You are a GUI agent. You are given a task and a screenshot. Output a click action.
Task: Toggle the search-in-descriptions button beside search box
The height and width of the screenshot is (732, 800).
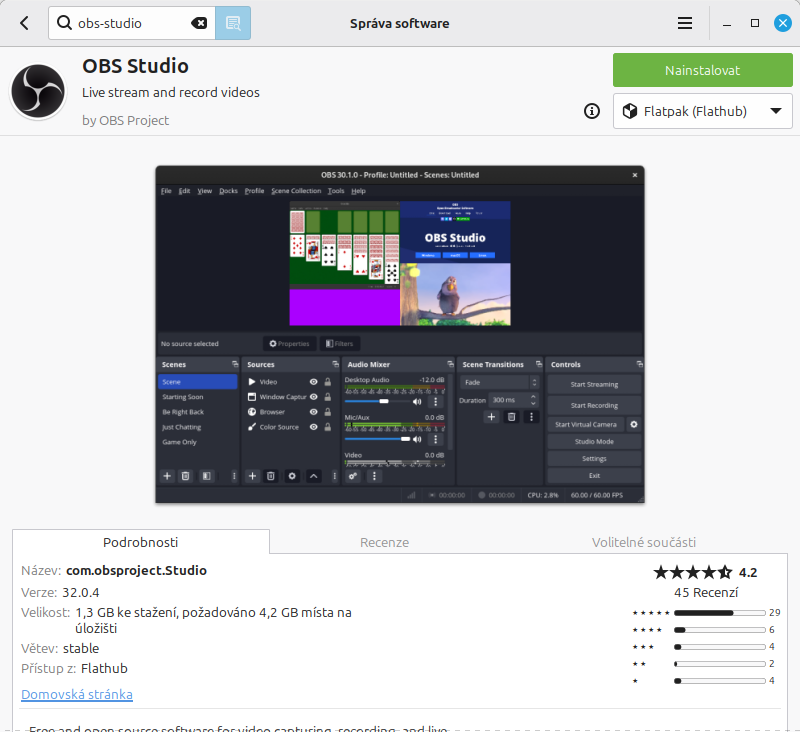233,23
